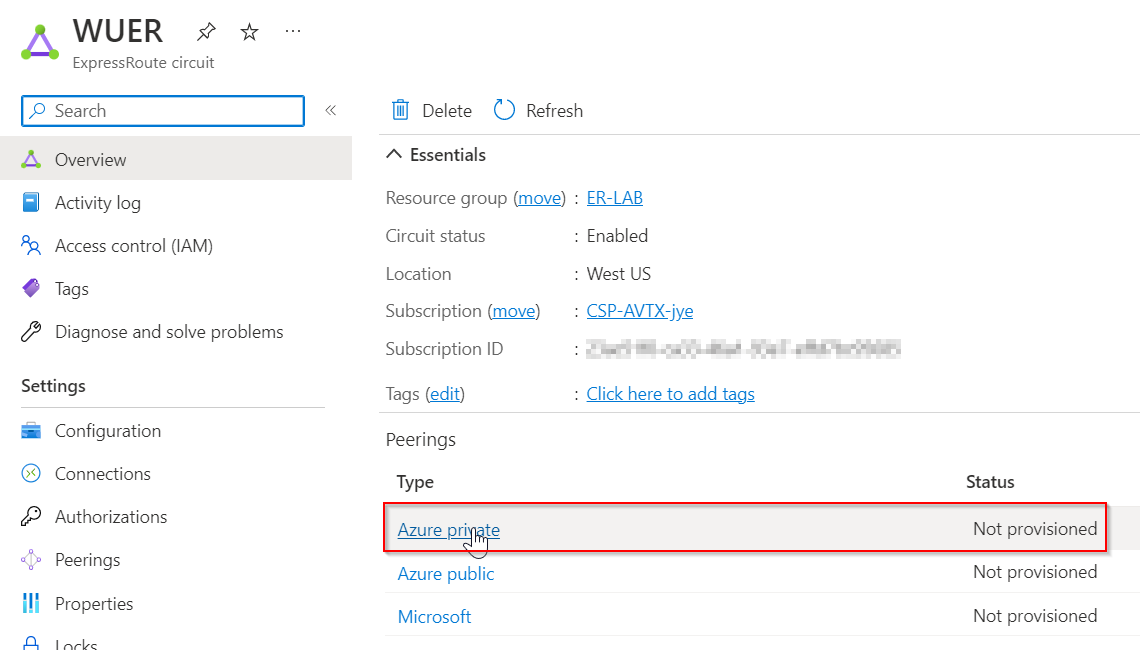Open Configuration settings
The height and width of the screenshot is (650, 1140).
coord(108,430)
